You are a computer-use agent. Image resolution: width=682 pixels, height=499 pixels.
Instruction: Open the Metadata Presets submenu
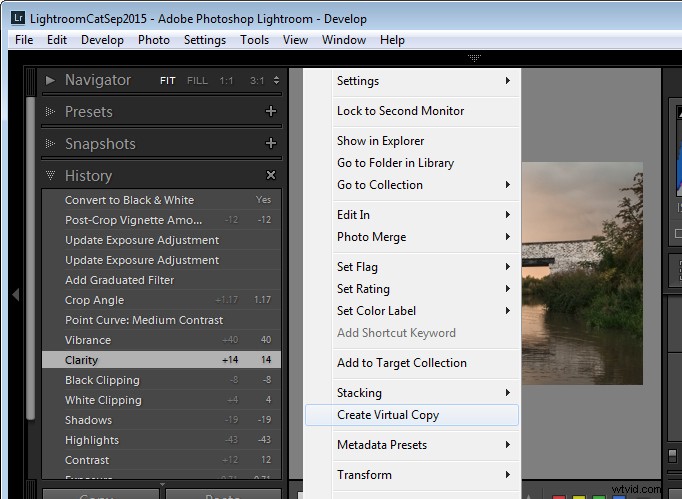pyautogui.click(x=412, y=445)
